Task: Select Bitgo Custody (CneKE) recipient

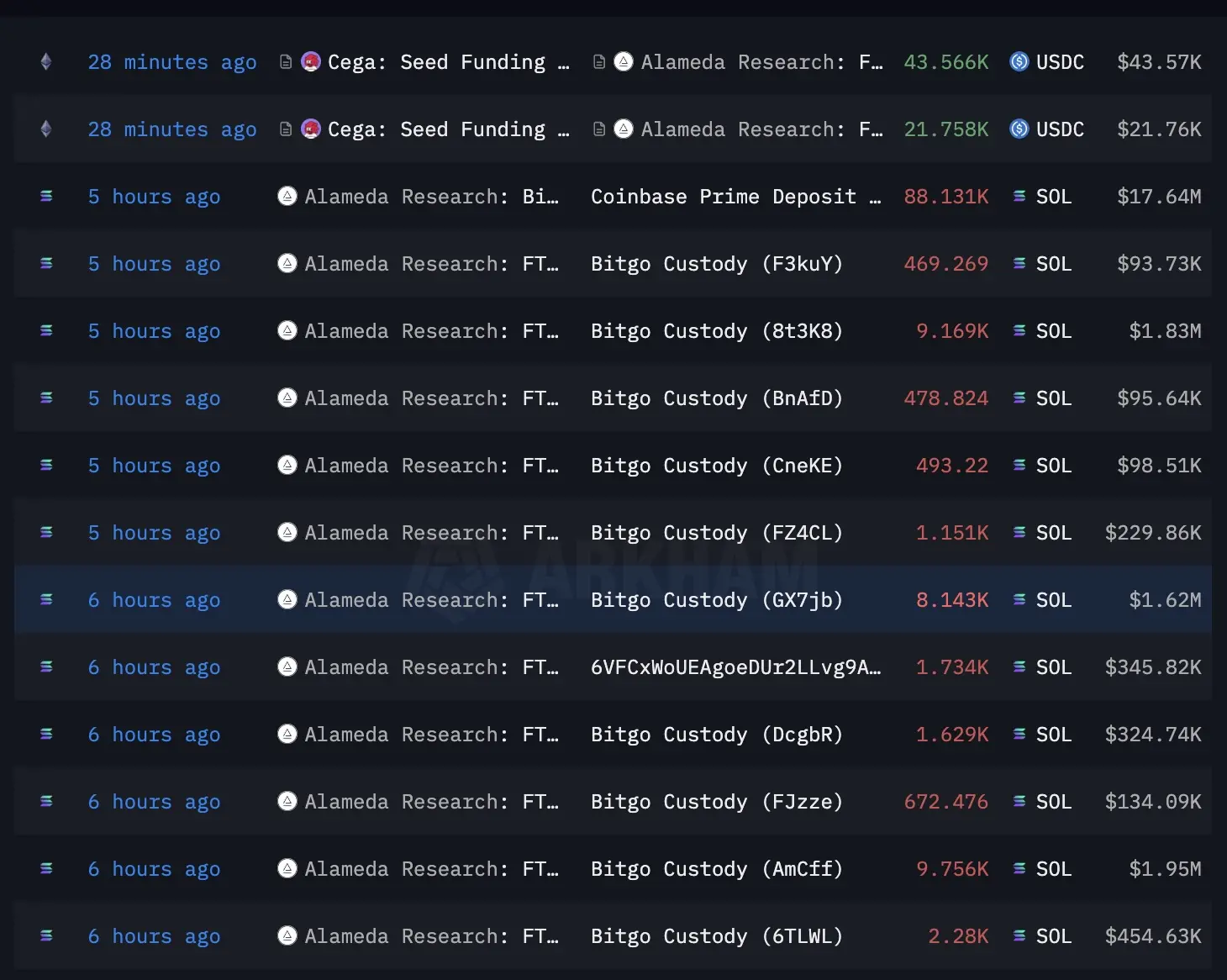Action: click(x=717, y=466)
